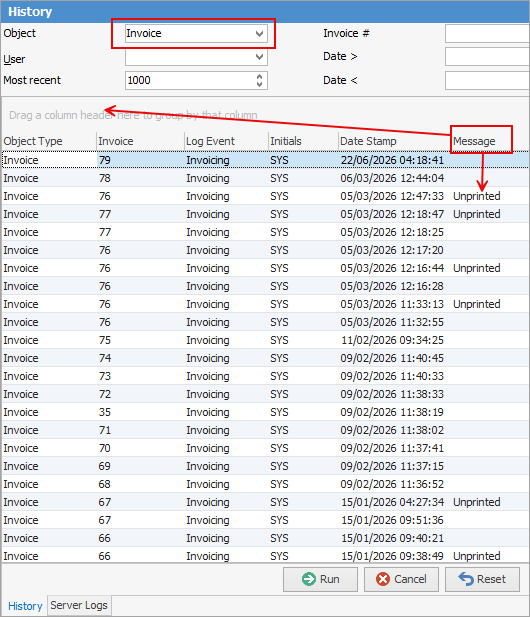Click the blue Reset undo icon
The width and height of the screenshot is (530, 617).
(466, 579)
